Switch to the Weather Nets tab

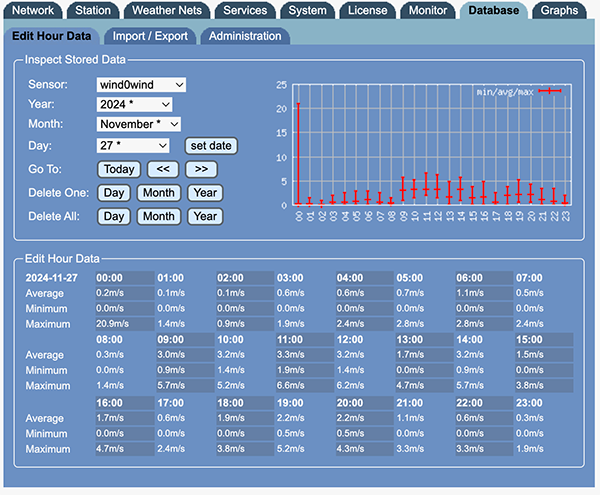167,10
